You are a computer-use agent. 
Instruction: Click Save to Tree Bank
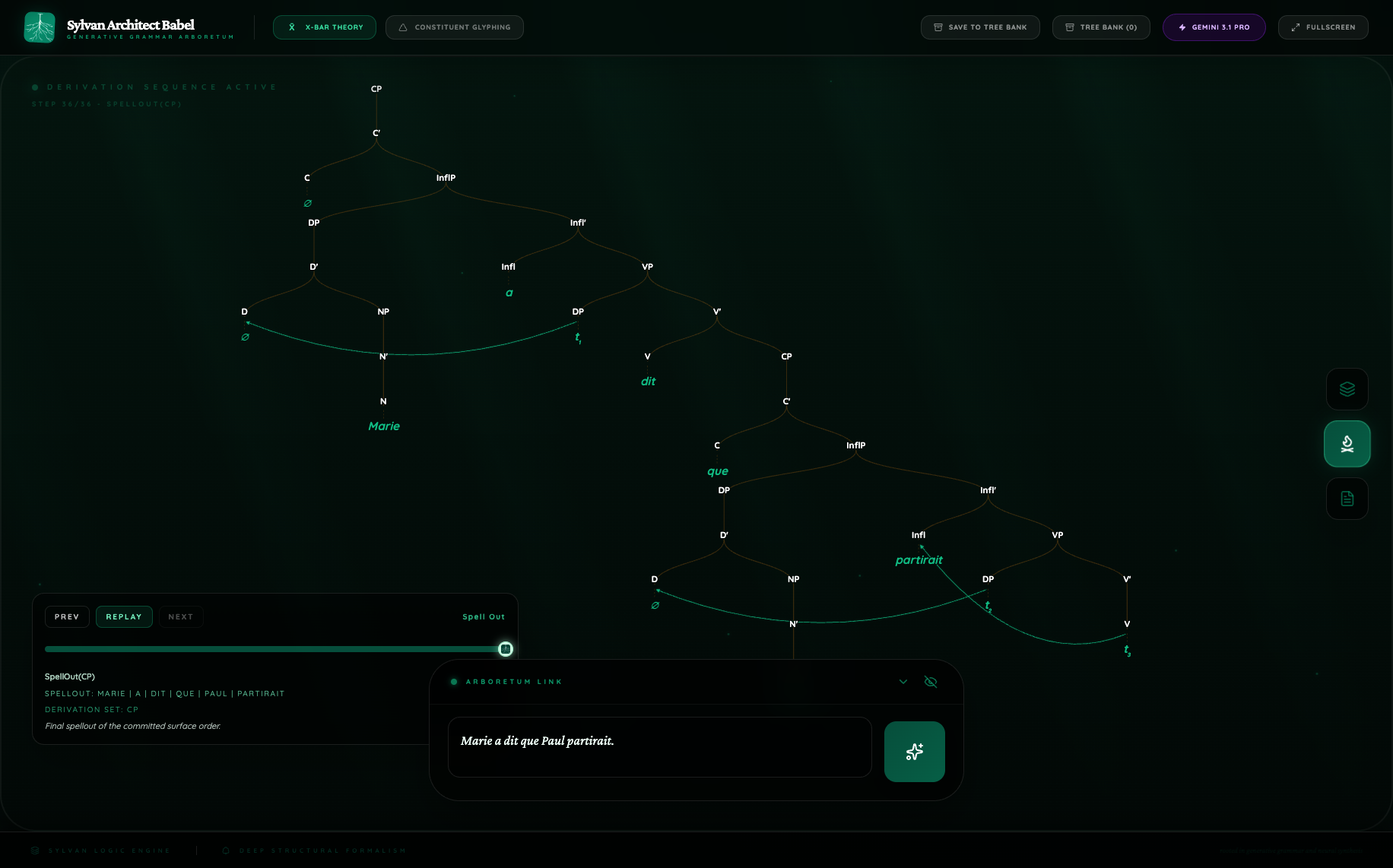(x=979, y=27)
